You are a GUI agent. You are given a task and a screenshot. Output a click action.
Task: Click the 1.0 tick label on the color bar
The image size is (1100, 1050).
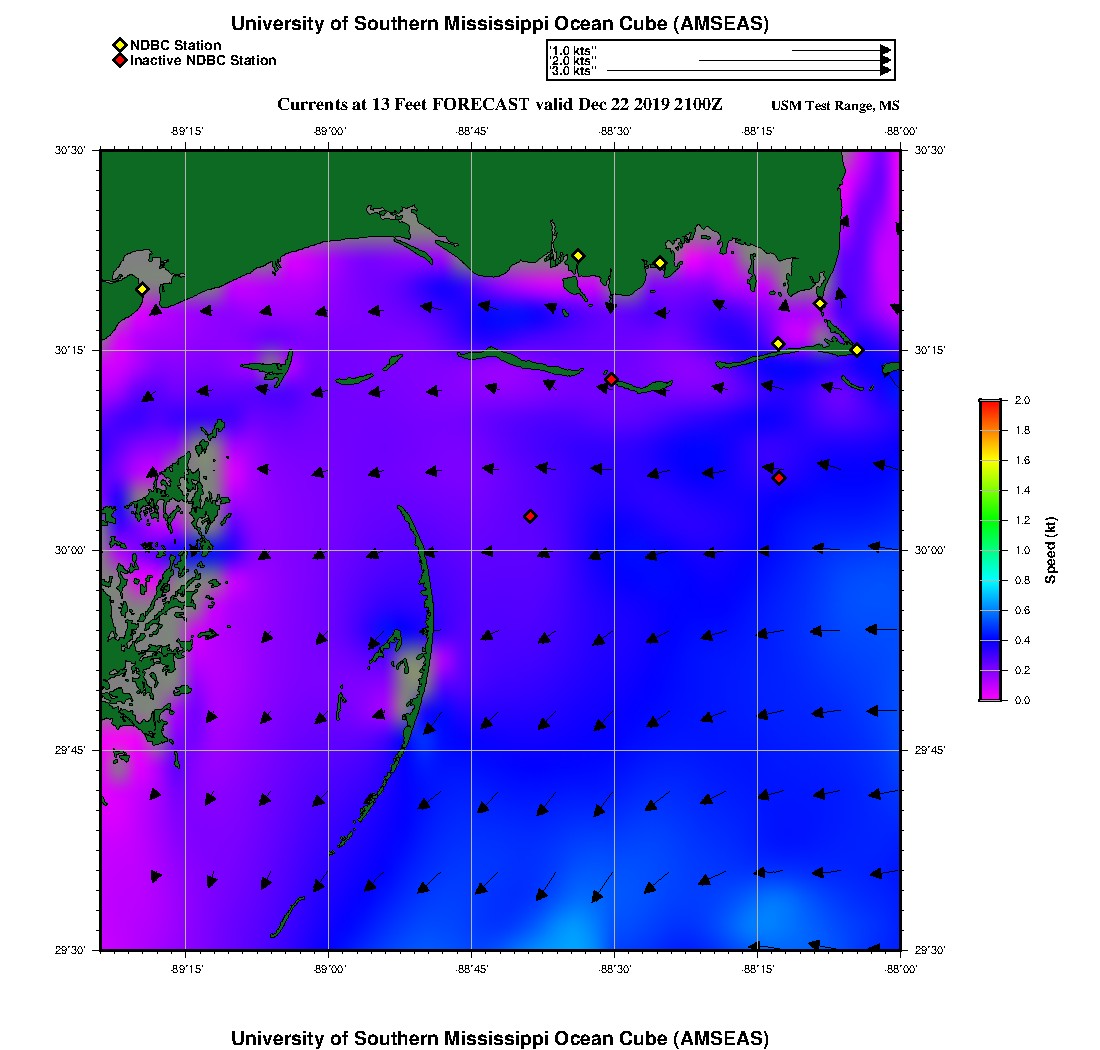coord(1022,550)
